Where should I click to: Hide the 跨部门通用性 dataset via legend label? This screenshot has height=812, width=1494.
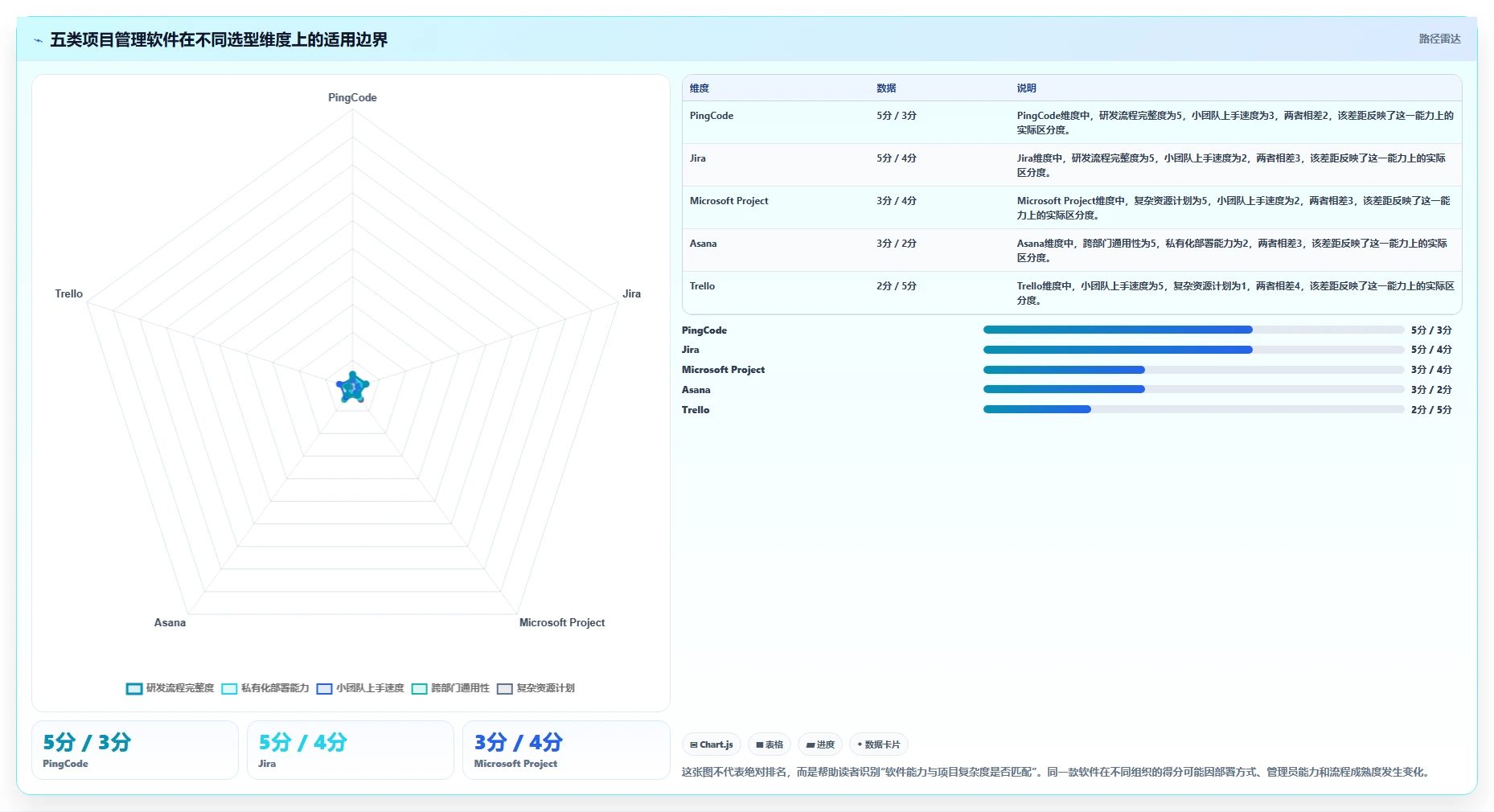pyautogui.click(x=460, y=688)
